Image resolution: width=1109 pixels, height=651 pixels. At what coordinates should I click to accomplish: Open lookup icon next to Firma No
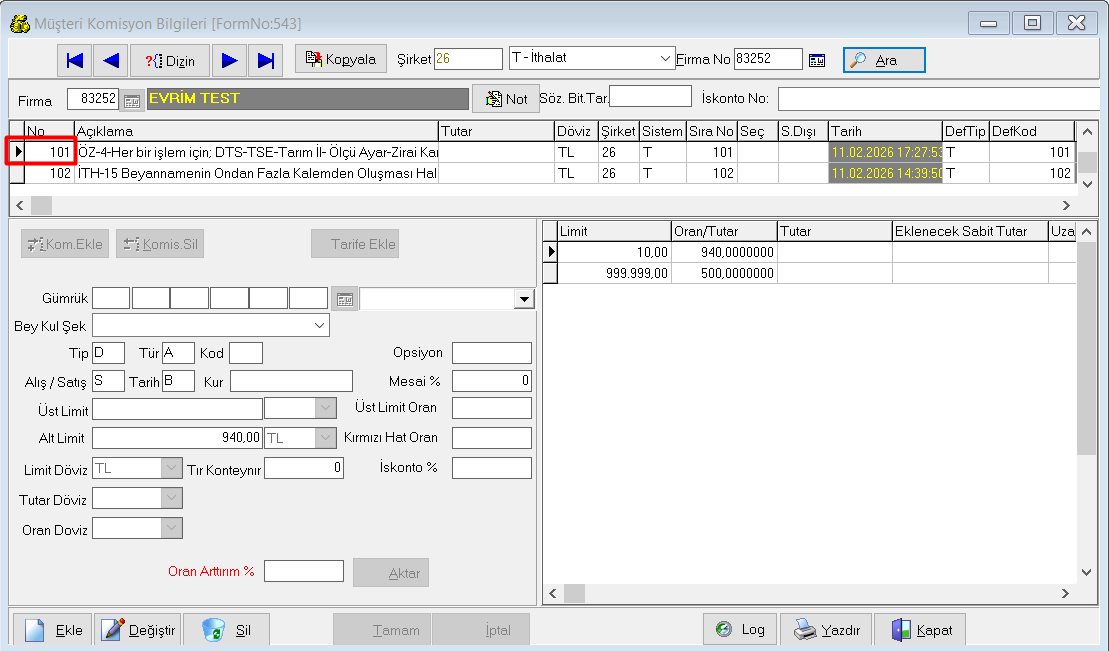(x=817, y=60)
